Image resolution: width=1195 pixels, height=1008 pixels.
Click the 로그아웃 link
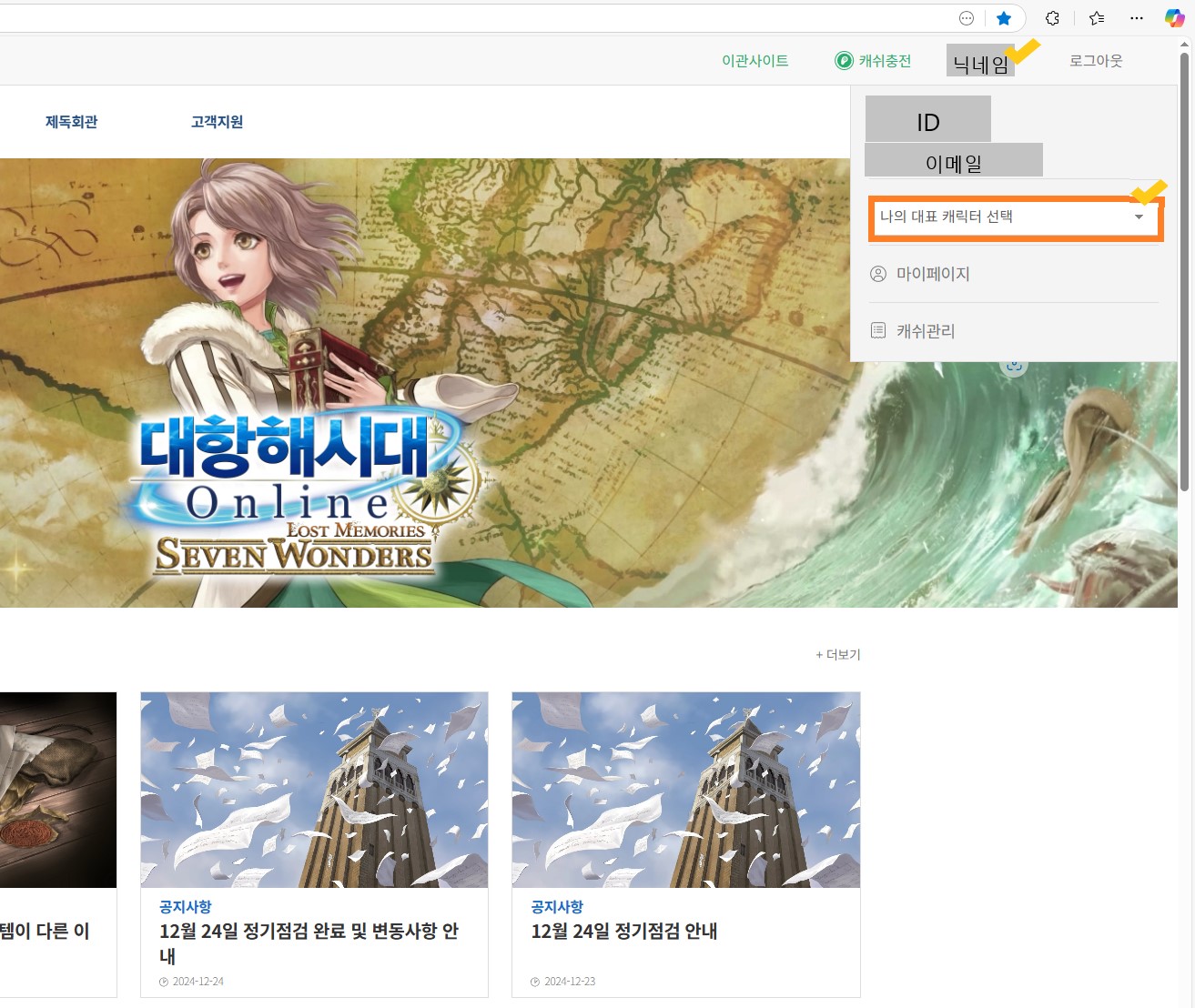point(1096,61)
